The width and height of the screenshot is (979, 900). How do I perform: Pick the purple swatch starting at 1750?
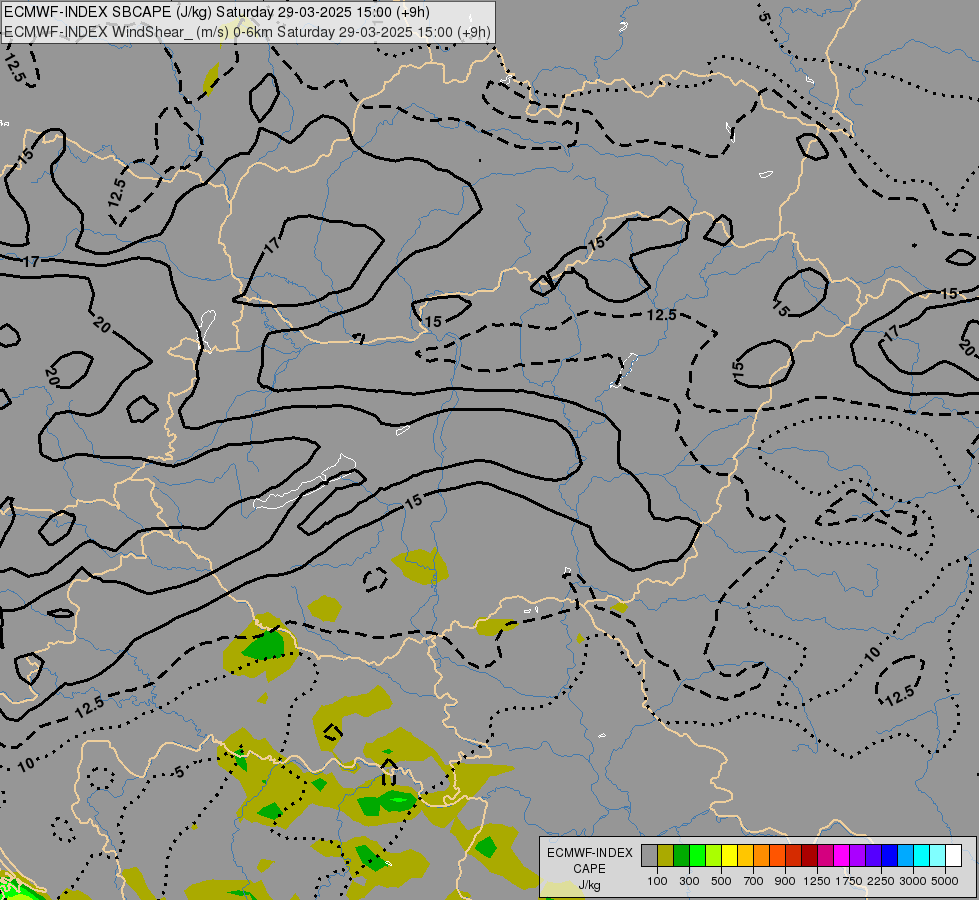(857, 855)
